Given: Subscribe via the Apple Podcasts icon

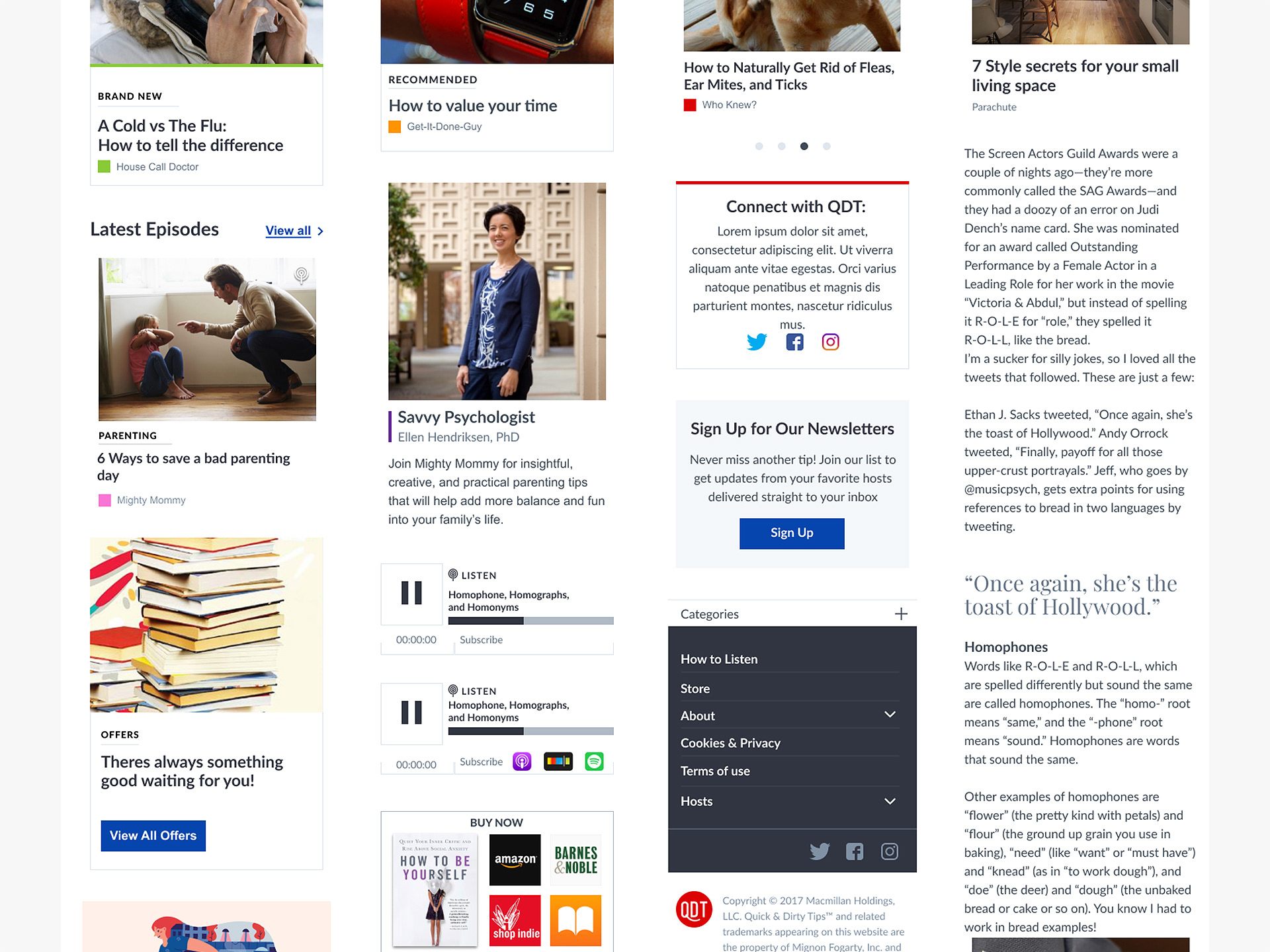Looking at the screenshot, I should (x=522, y=762).
